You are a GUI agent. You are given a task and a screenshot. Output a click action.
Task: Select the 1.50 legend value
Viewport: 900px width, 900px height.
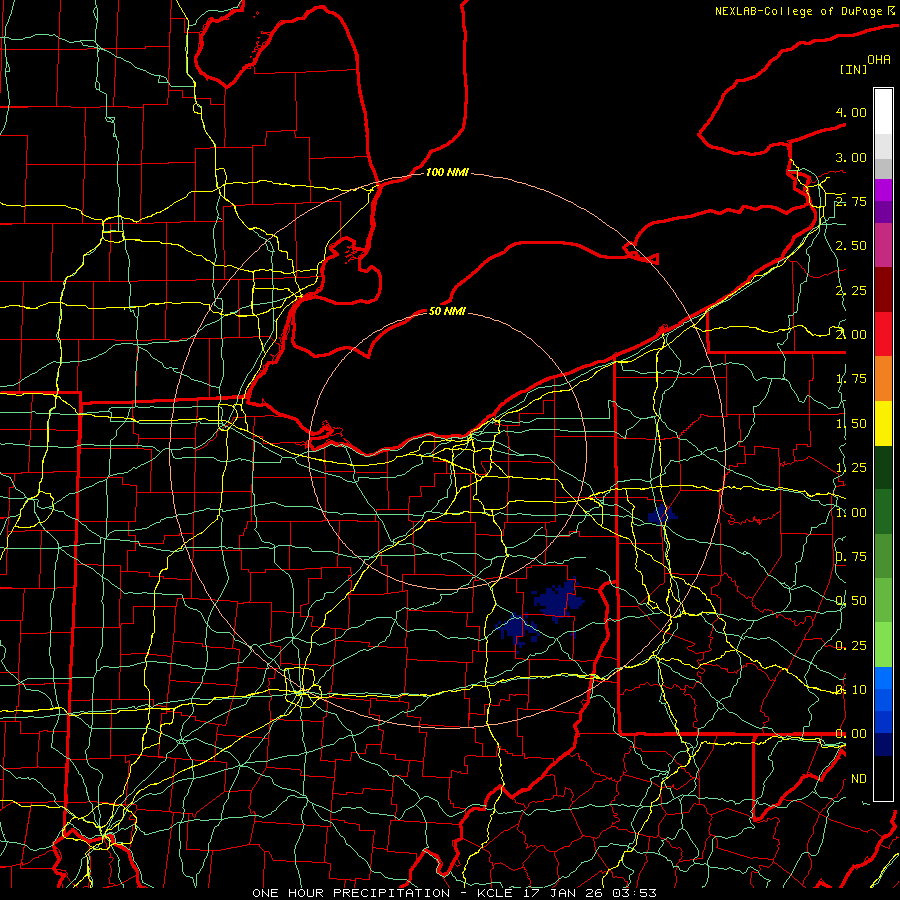(851, 424)
